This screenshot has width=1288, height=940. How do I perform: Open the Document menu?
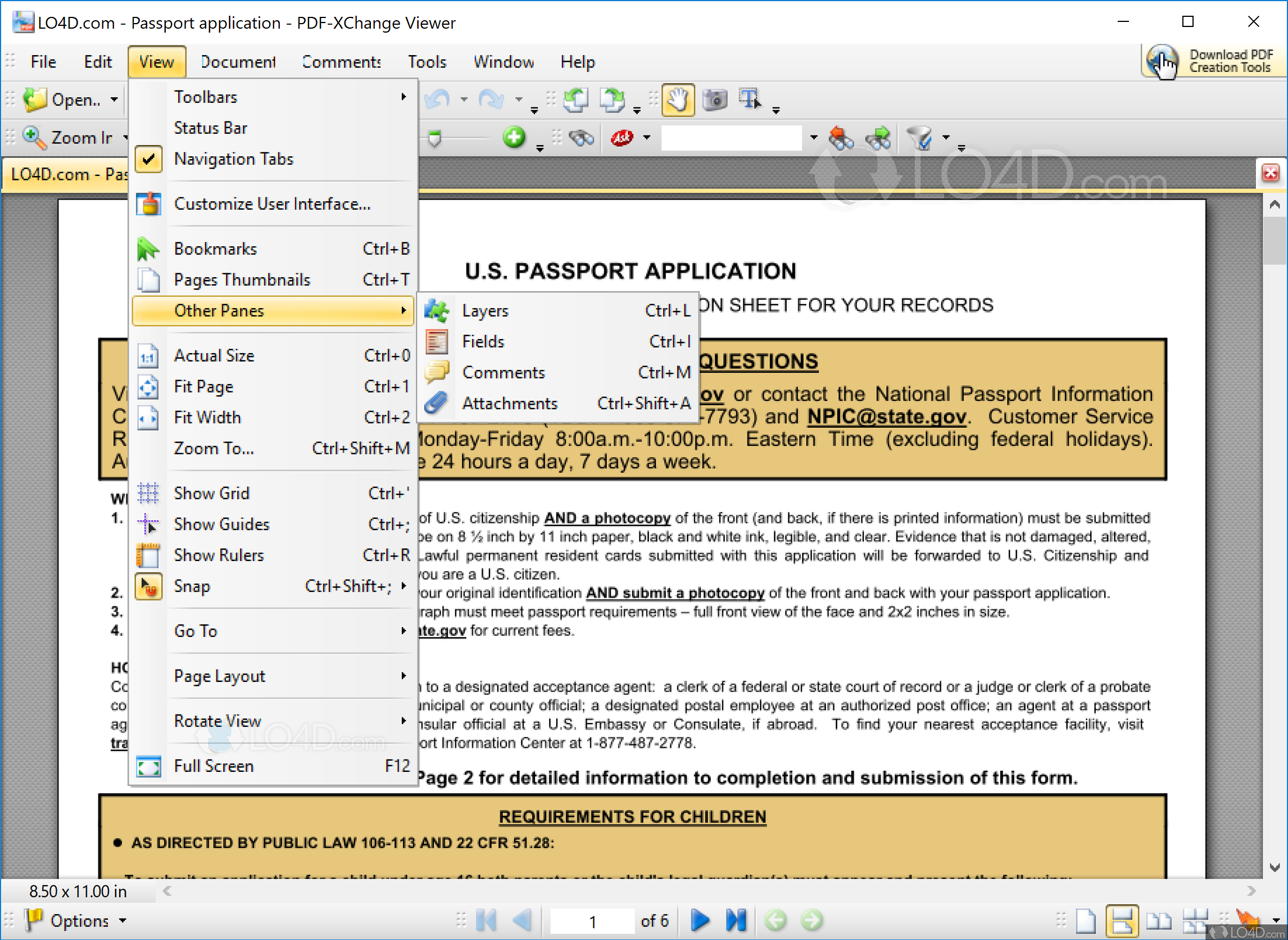point(238,61)
